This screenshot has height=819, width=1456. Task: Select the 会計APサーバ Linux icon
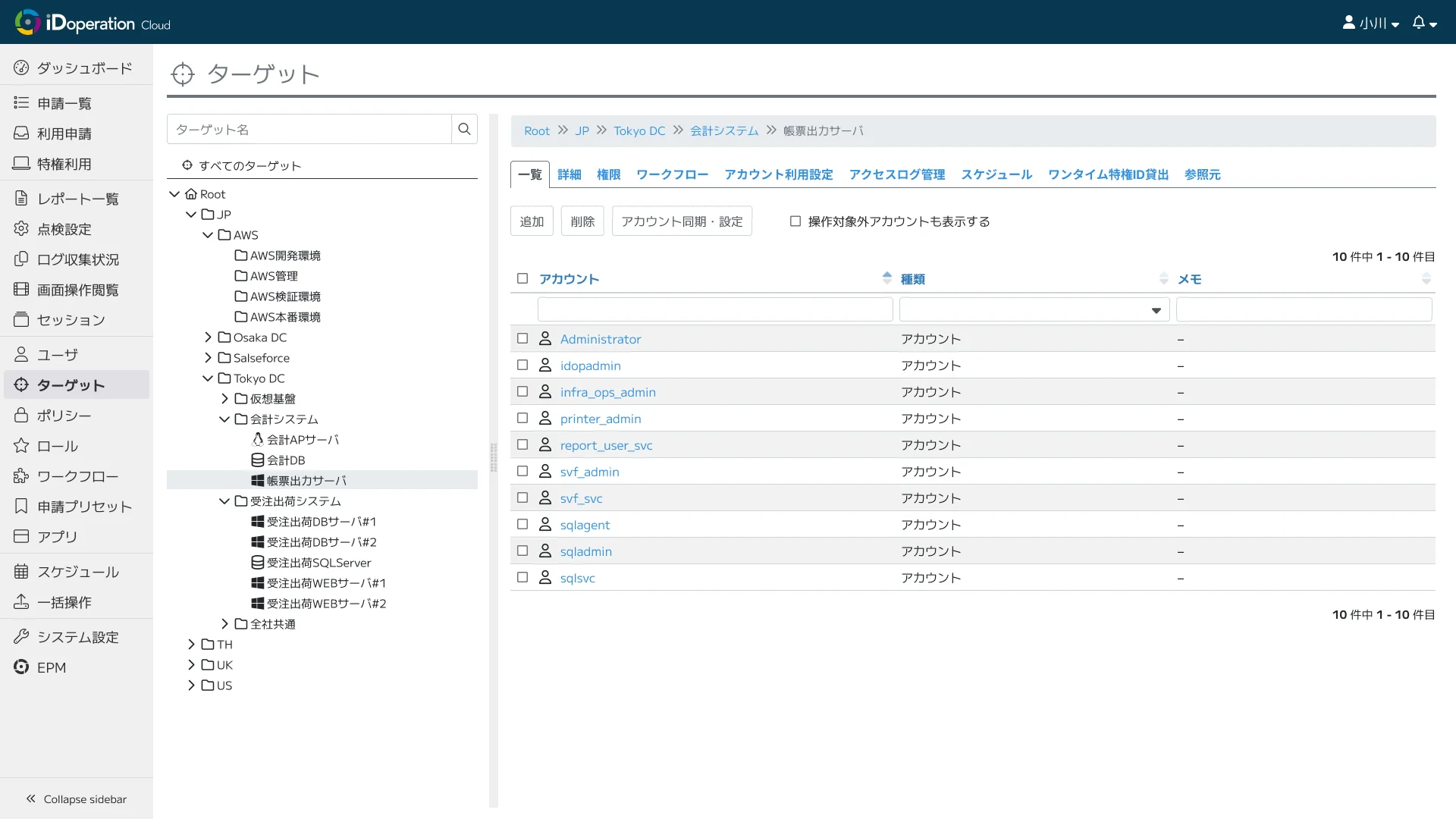tap(258, 440)
